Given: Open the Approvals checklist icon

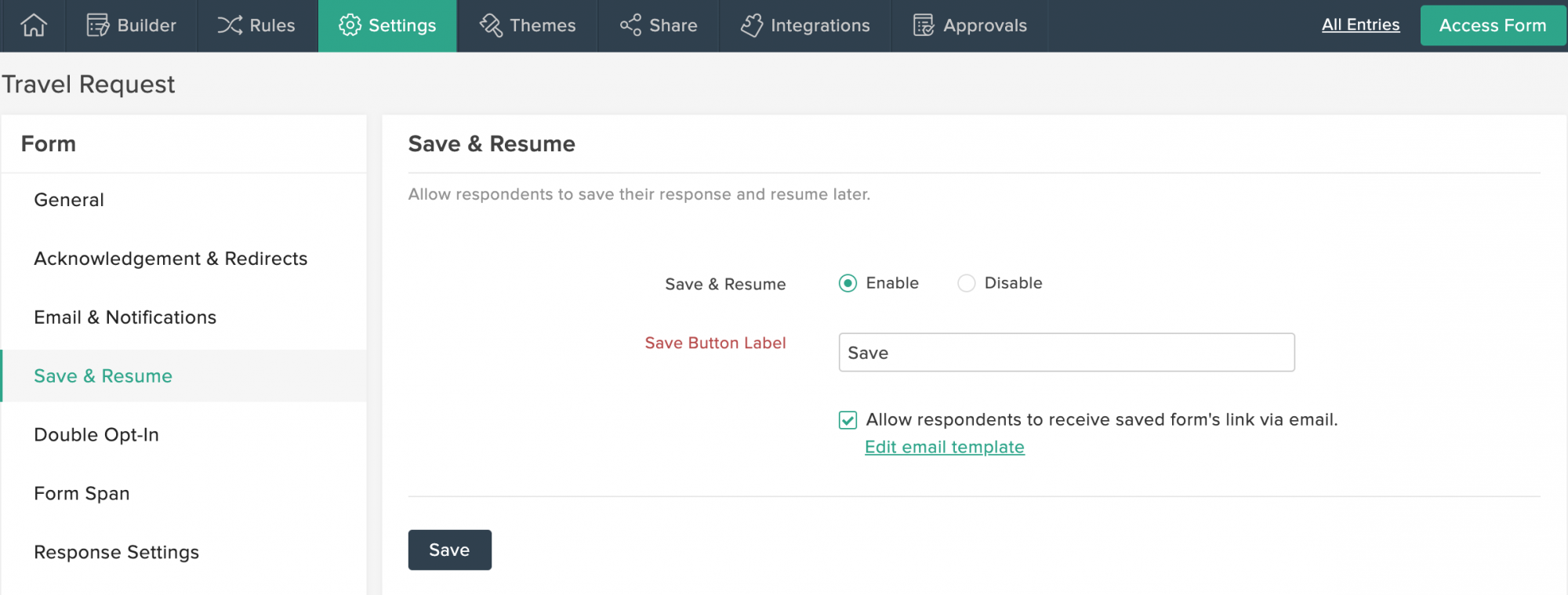Looking at the screenshot, I should [924, 25].
